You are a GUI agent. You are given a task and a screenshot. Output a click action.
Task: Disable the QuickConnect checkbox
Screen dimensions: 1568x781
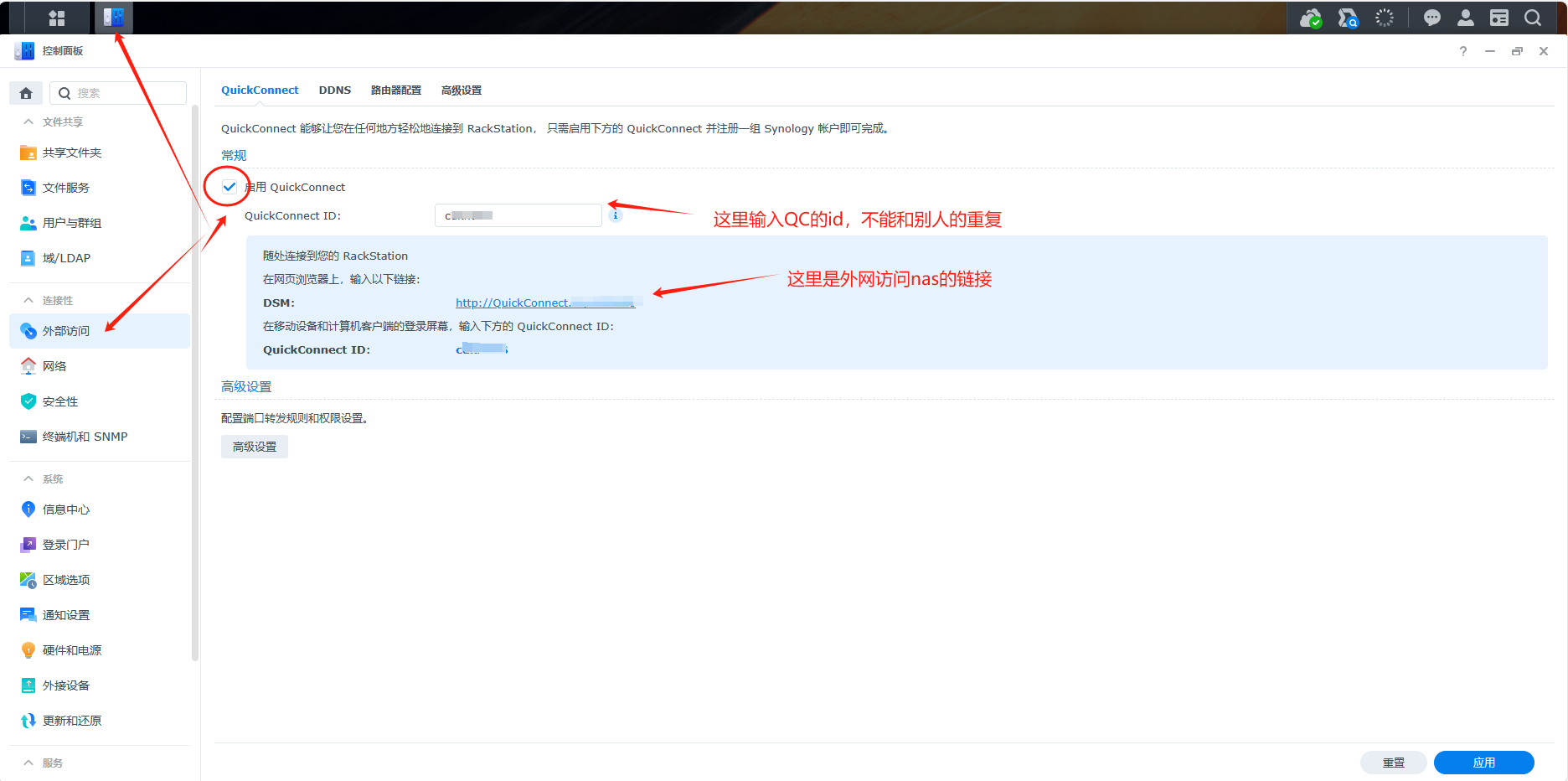pos(230,187)
